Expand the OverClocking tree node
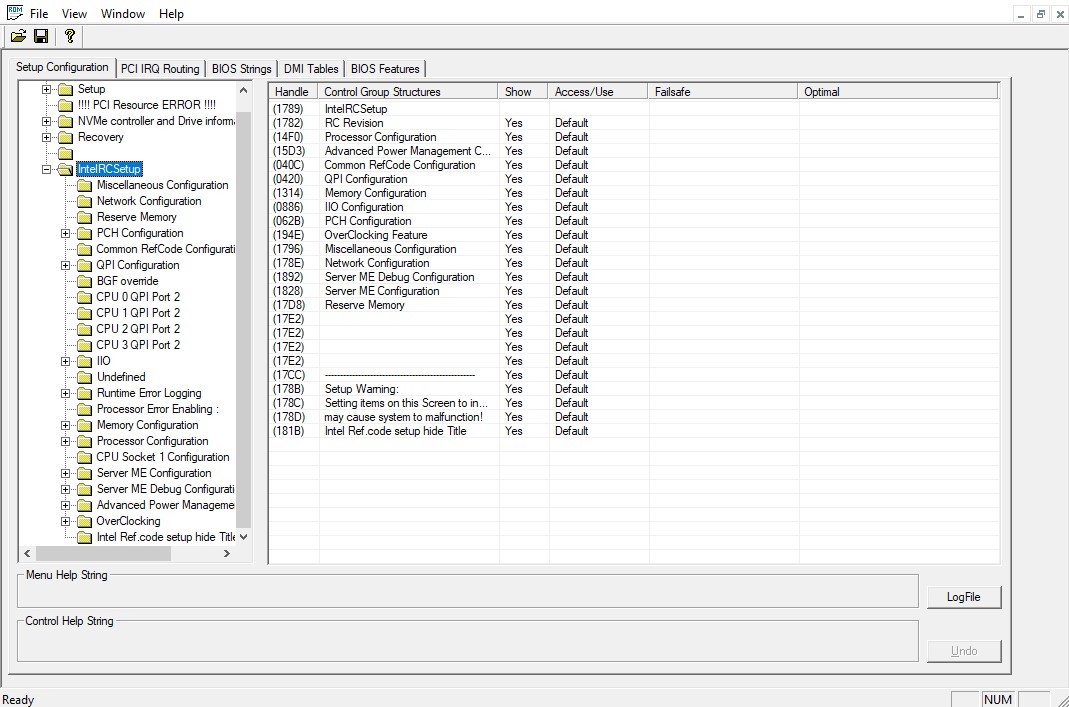Image resolution: width=1069 pixels, height=707 pixels. click(66, 521)
